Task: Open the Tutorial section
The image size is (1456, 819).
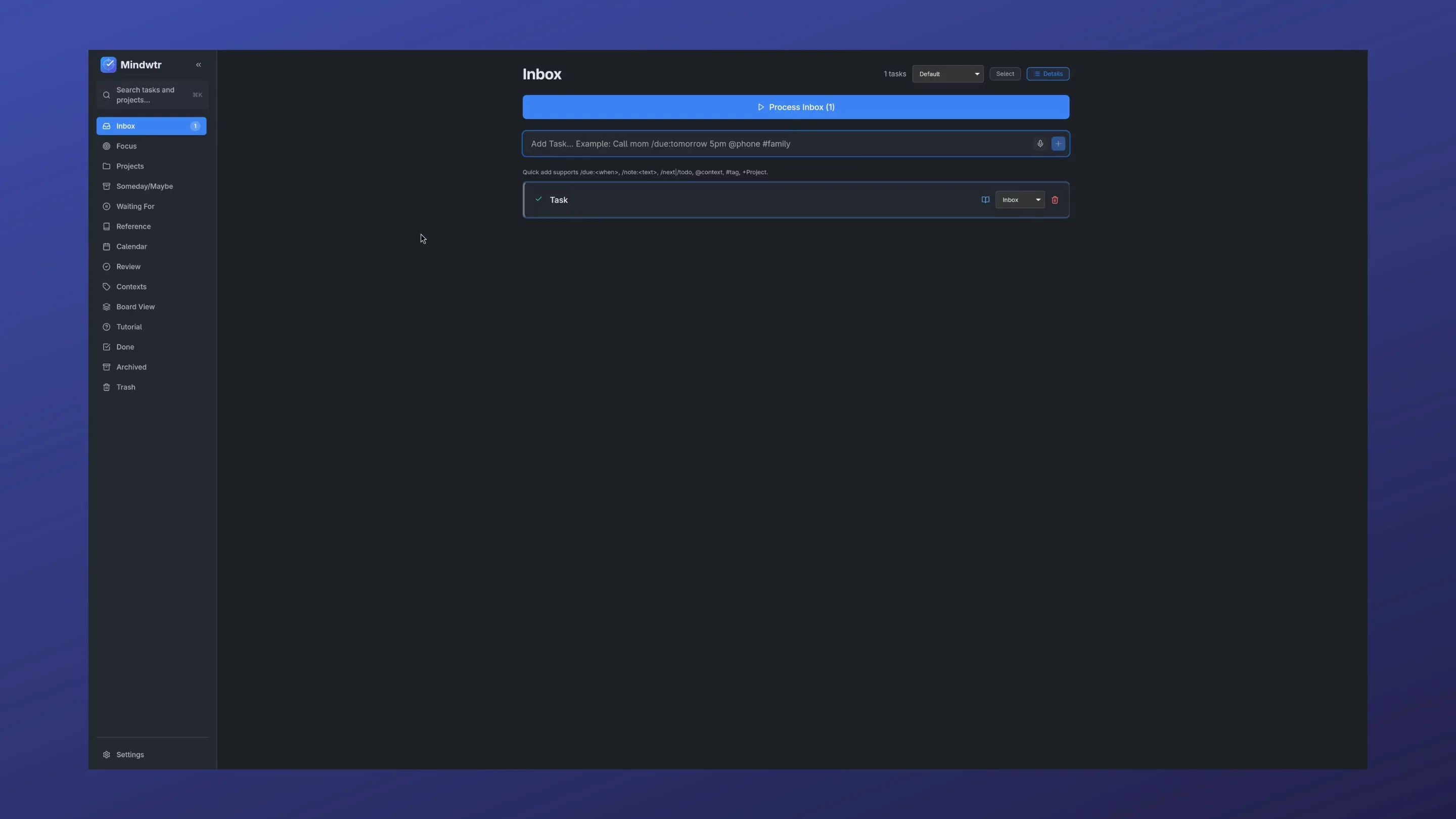Action: pyautogui.click(x=129, y=327)
